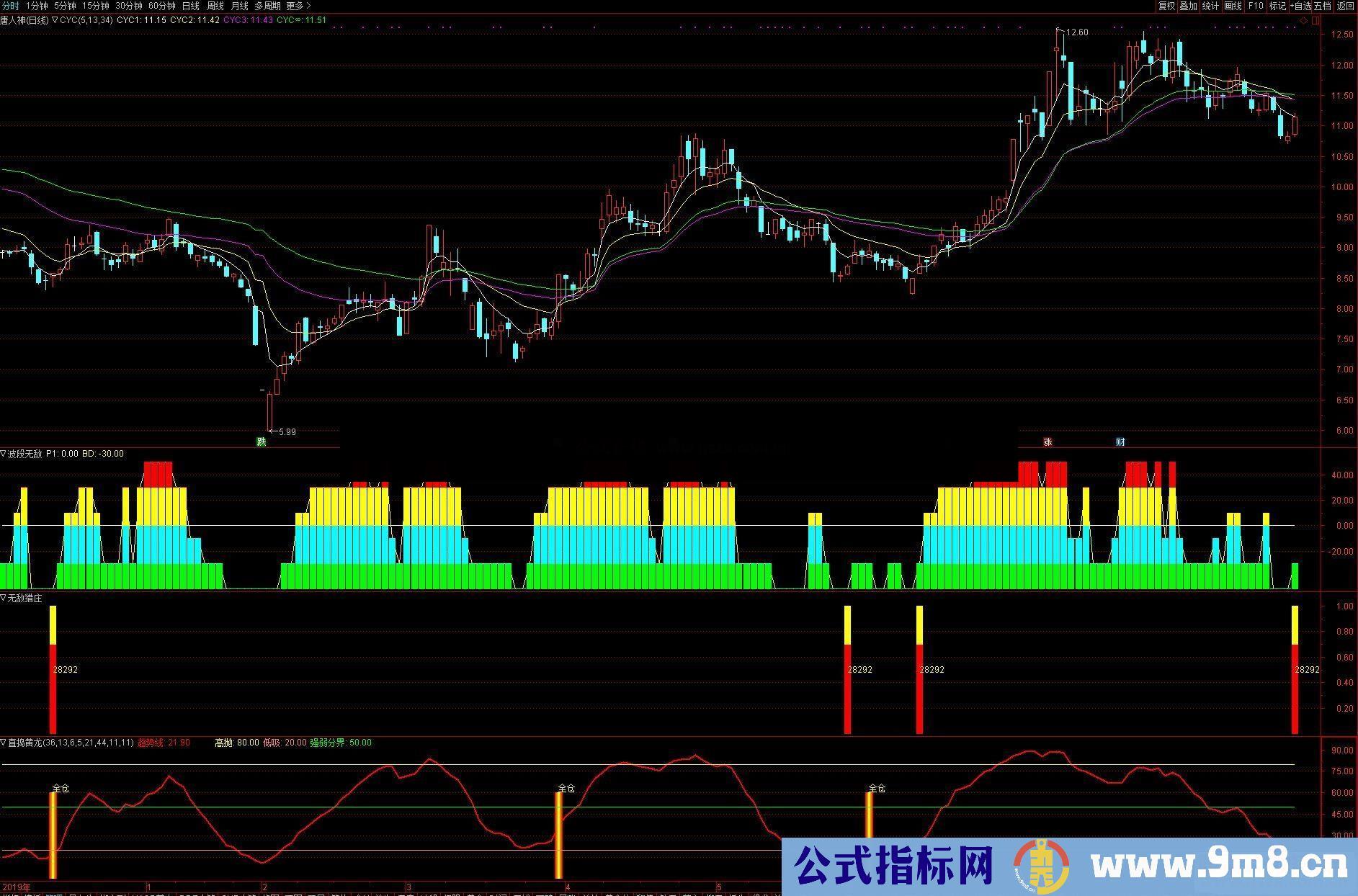Screen dimensions: 1358x896
Task: Open the 叠加 overlay stock tool
Action: pos(1188,6)
